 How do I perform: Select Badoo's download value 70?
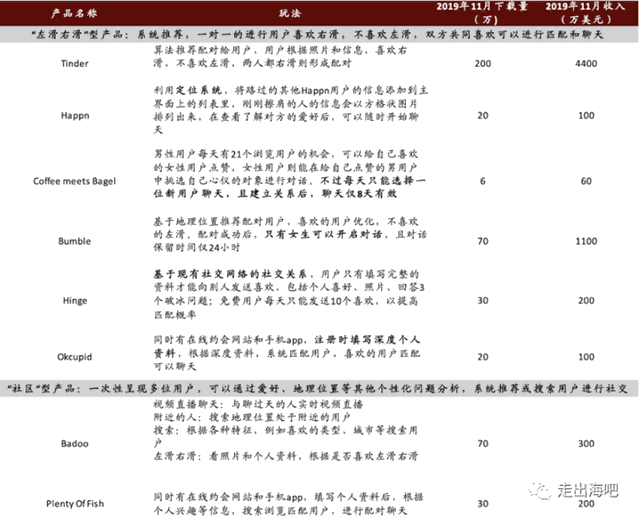(483, 443)
